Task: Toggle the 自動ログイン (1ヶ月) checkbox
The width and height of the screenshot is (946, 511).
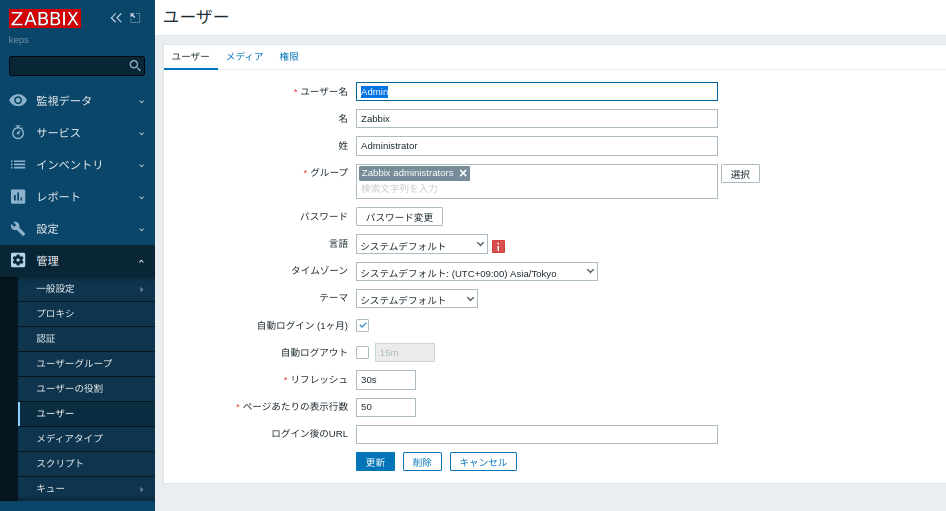Action: tap(363, 325)
